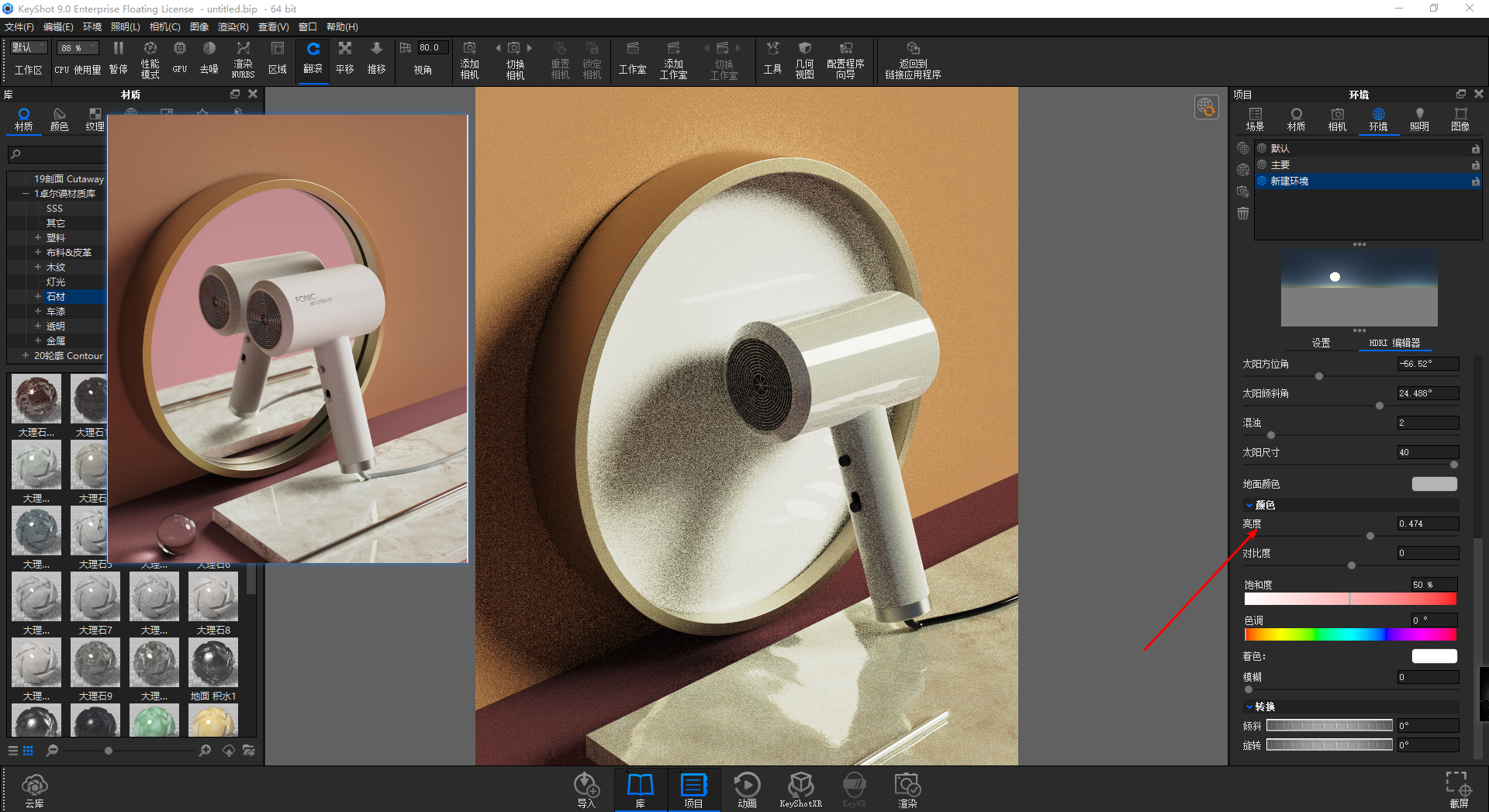Viewport: 1489px width, 812px height.
Task: Toggle region render (区域)
Action: click(x=277, y=58)
